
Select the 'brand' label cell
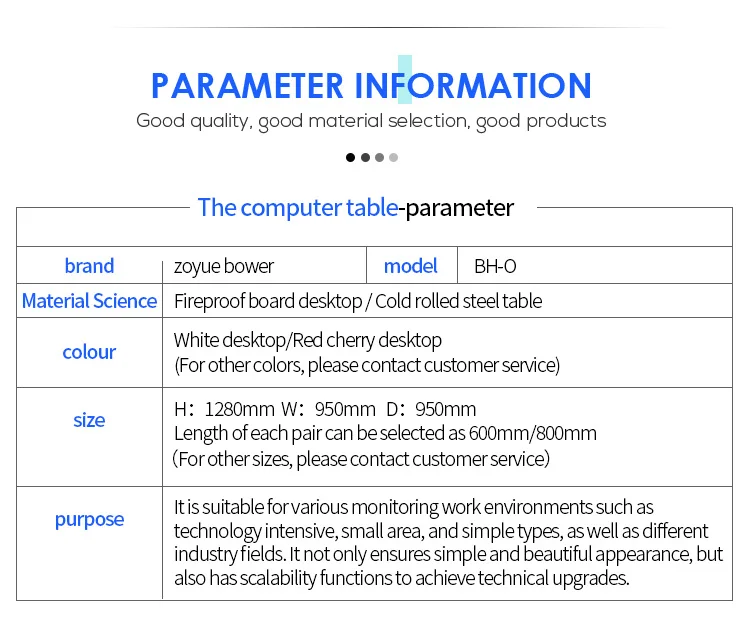click(89, 266)
